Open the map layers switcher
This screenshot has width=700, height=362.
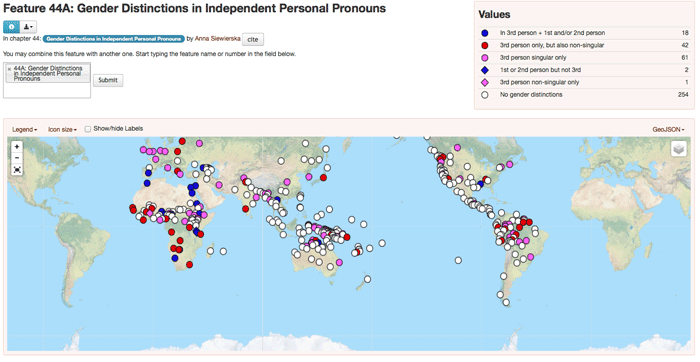pos(679,149)
